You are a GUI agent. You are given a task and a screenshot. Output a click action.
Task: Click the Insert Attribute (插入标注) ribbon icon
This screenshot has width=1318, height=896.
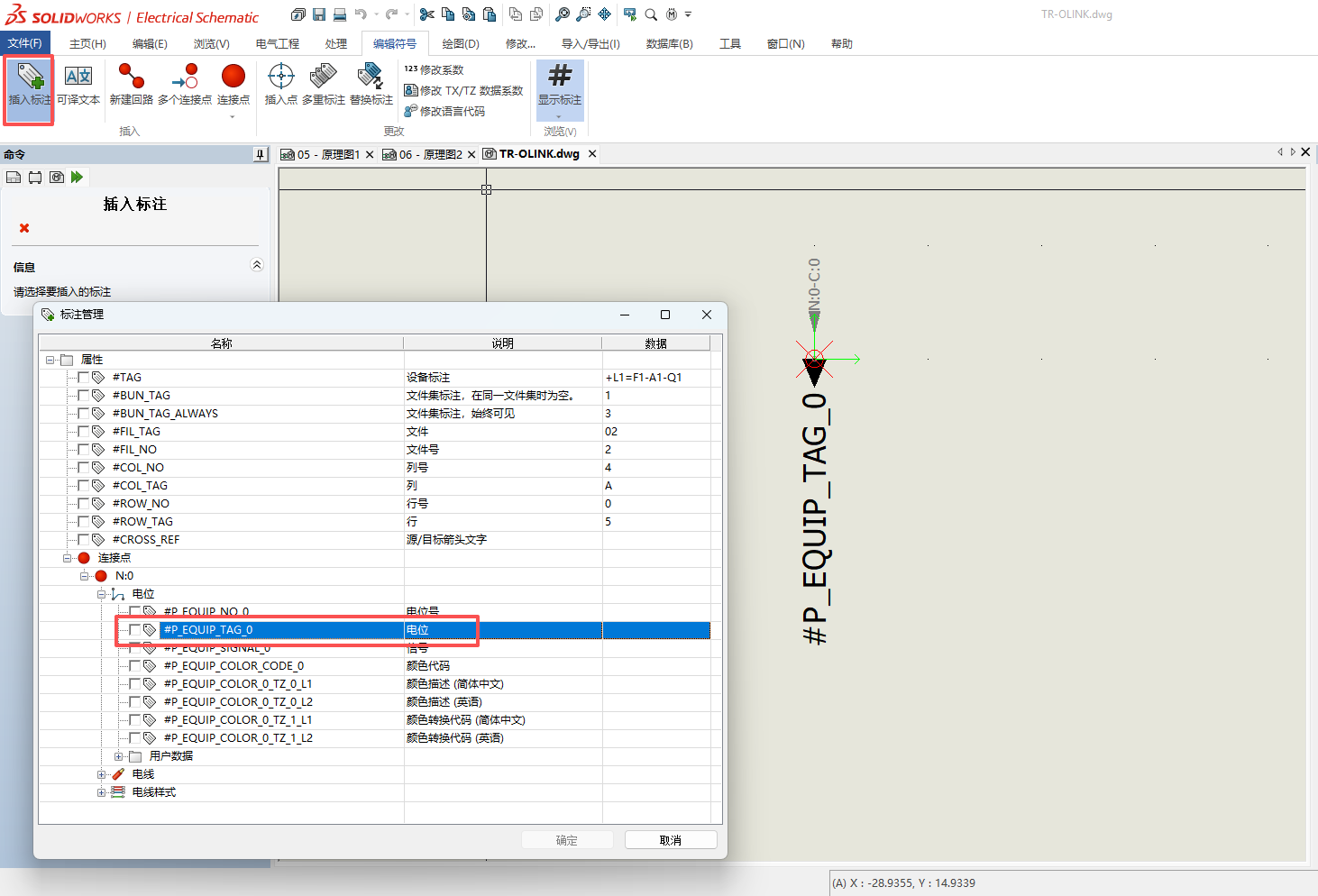30,79
